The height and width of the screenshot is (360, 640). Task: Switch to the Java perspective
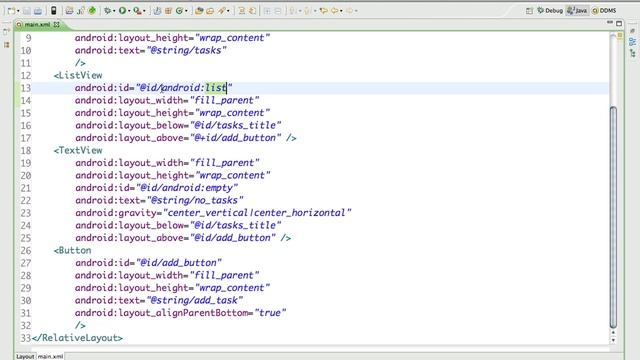point(577,11)
